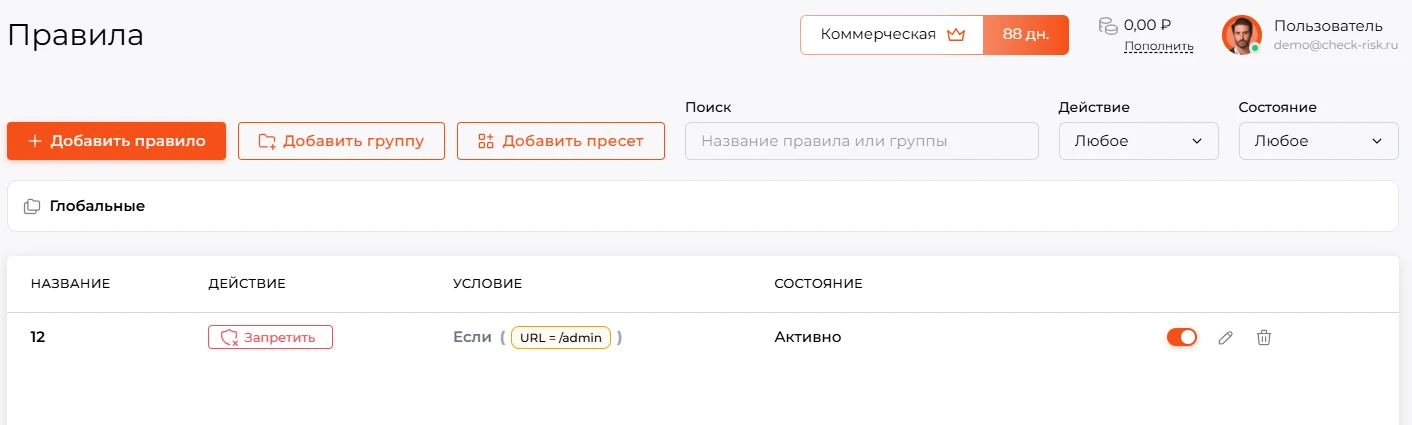Click the Правила page title
The width and height of the screenshot is (1412, 425).
pos(76,35)
